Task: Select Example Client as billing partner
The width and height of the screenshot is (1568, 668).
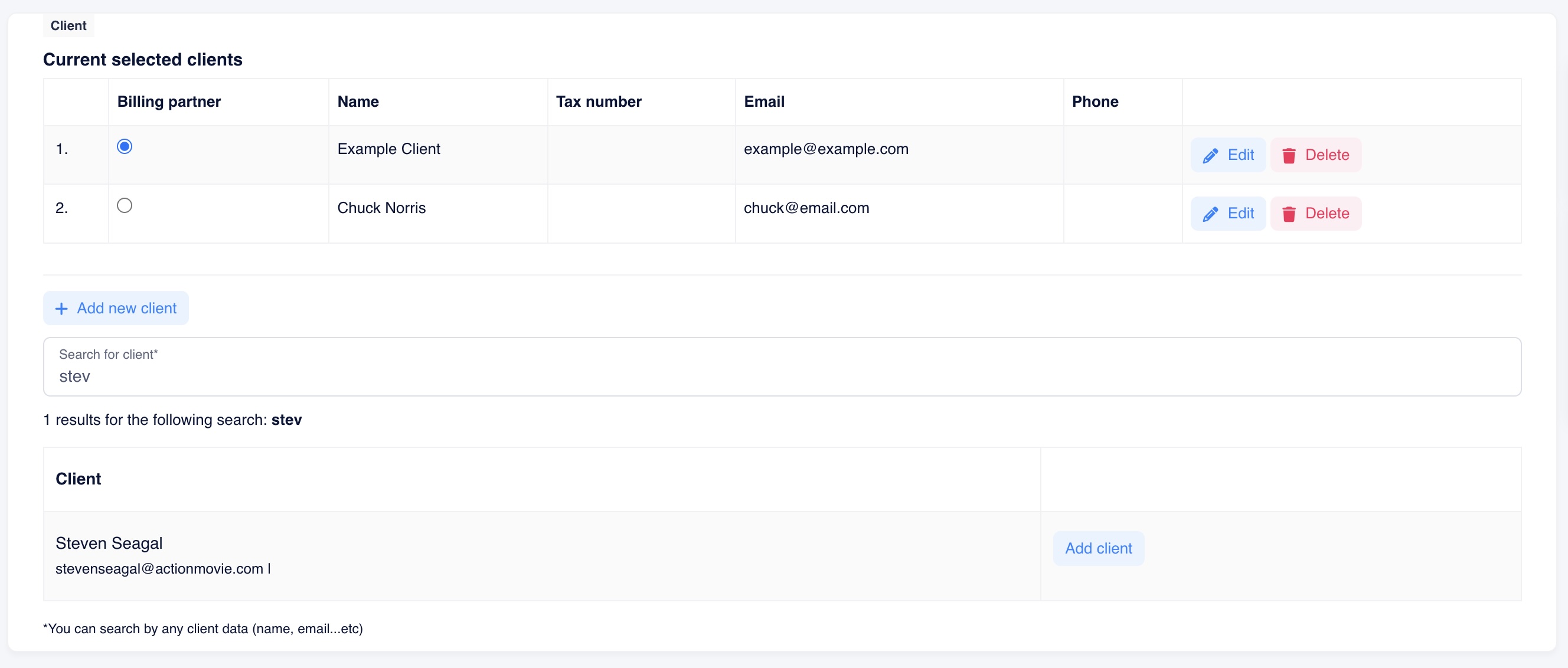Action: point(124,146)
